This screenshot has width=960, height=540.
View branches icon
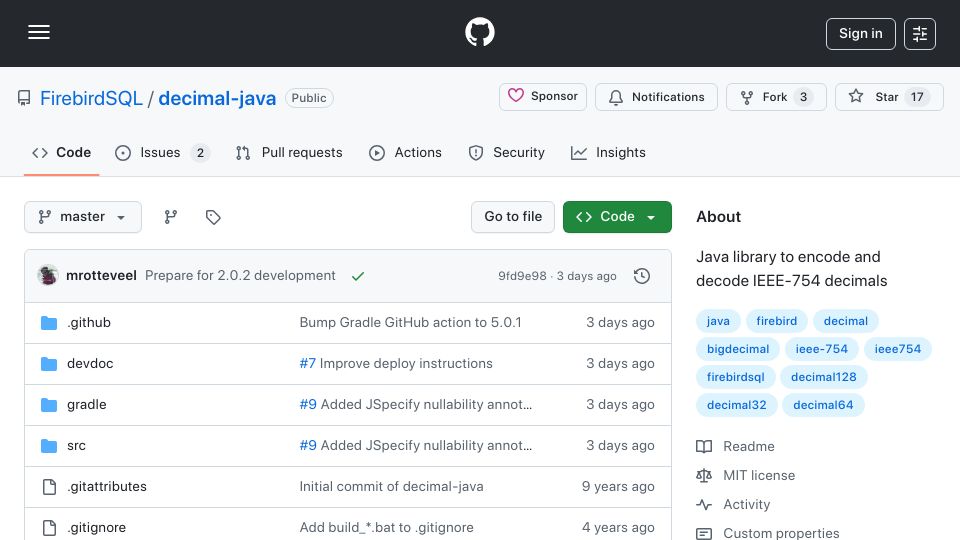pos(171,217)
